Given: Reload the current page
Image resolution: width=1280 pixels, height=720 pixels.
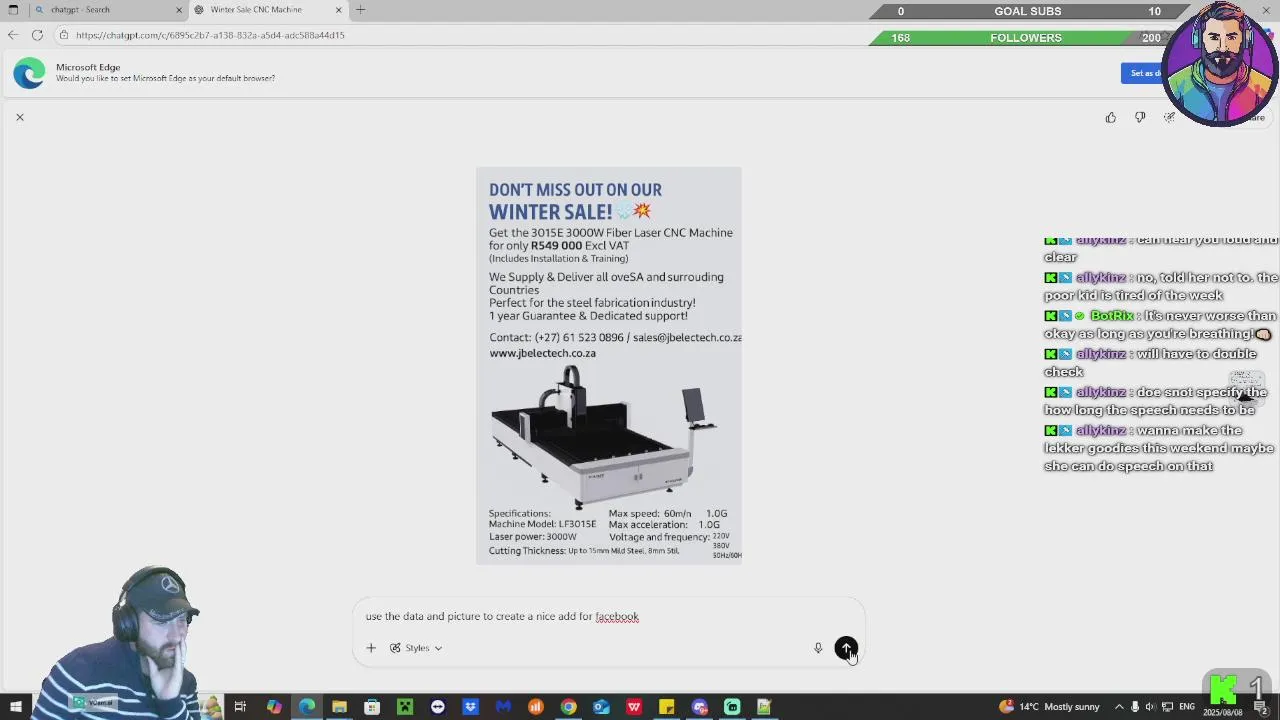Looking at the screenshot, I should [x=37, y=35].
